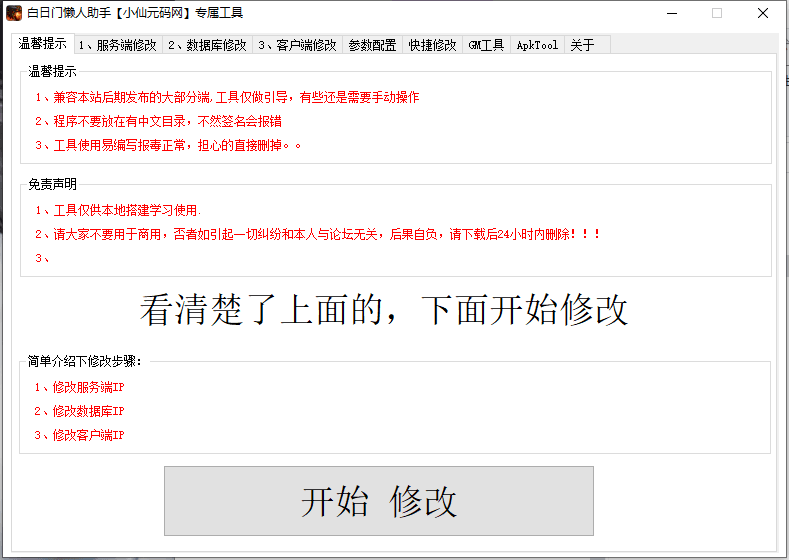This screenshot has width=789, height=560.
Task: Click the app icon in title bar
Action: (14, 13)
